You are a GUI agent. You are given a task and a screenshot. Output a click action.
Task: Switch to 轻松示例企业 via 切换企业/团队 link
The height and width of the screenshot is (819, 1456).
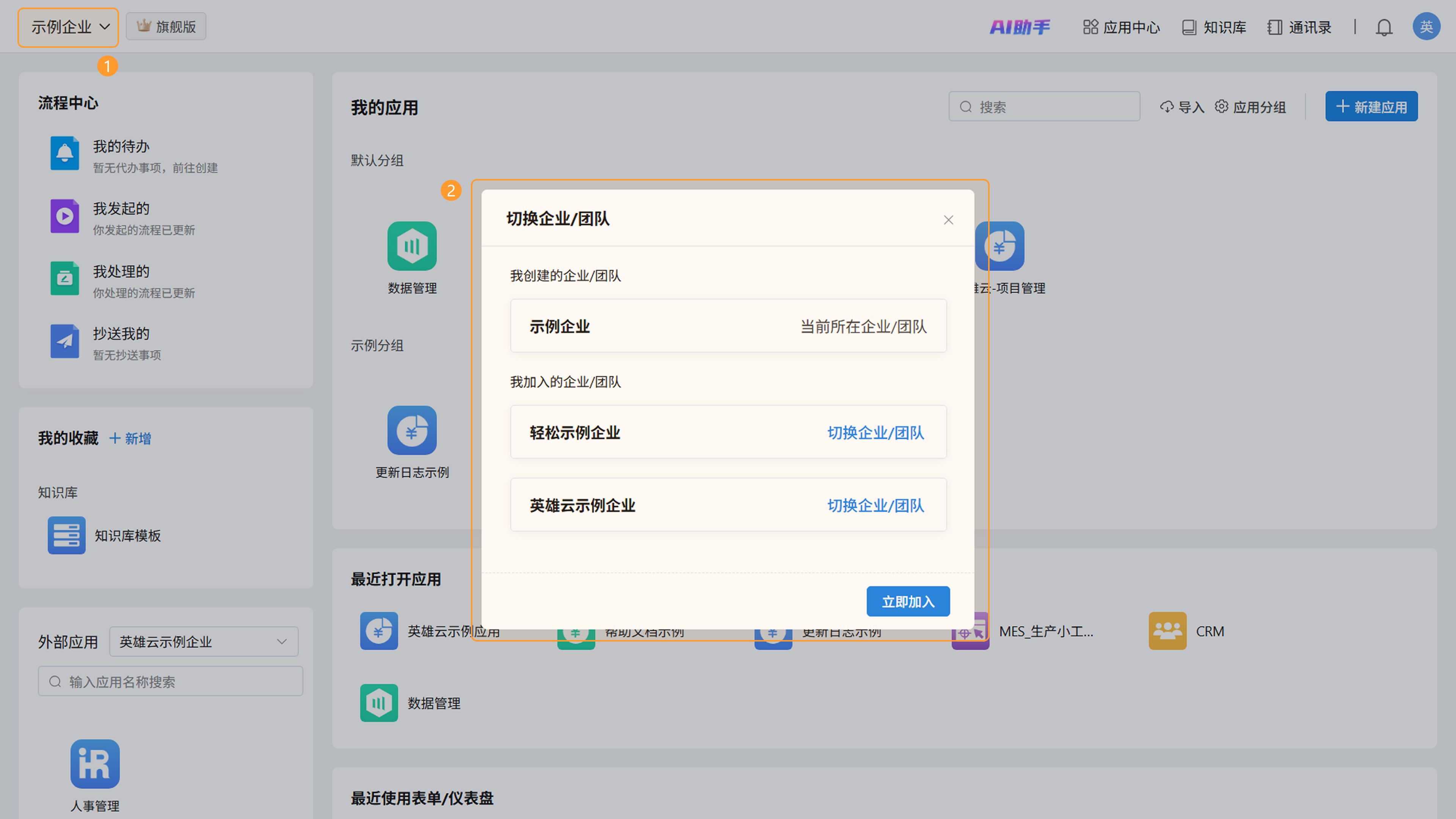875,432
